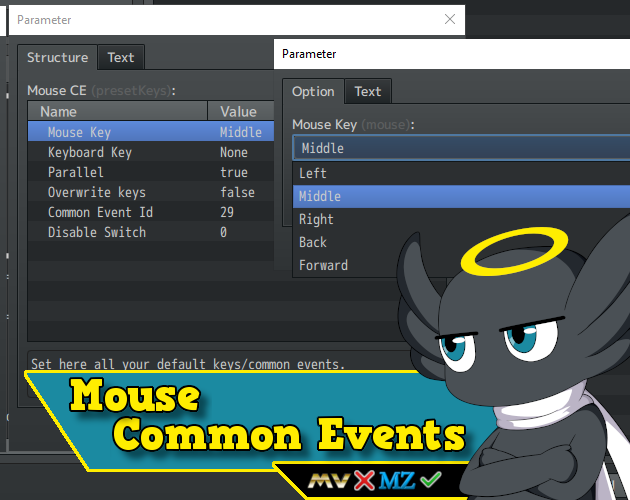Click the None value of Keyboard Key
The height and width of the screenshot is (500, 630).
[234, 152]
